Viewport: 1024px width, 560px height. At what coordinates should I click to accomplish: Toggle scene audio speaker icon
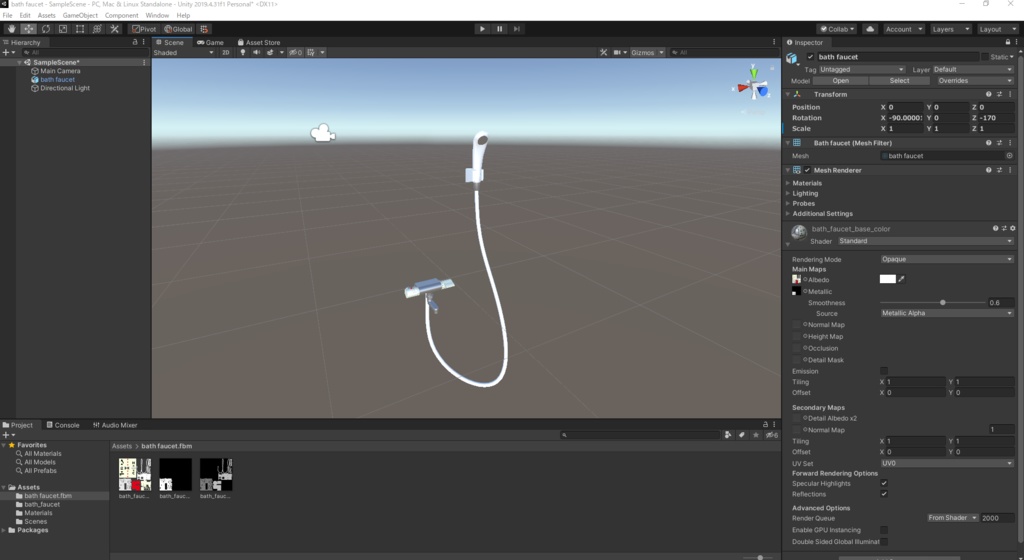(x=256, y=52)
